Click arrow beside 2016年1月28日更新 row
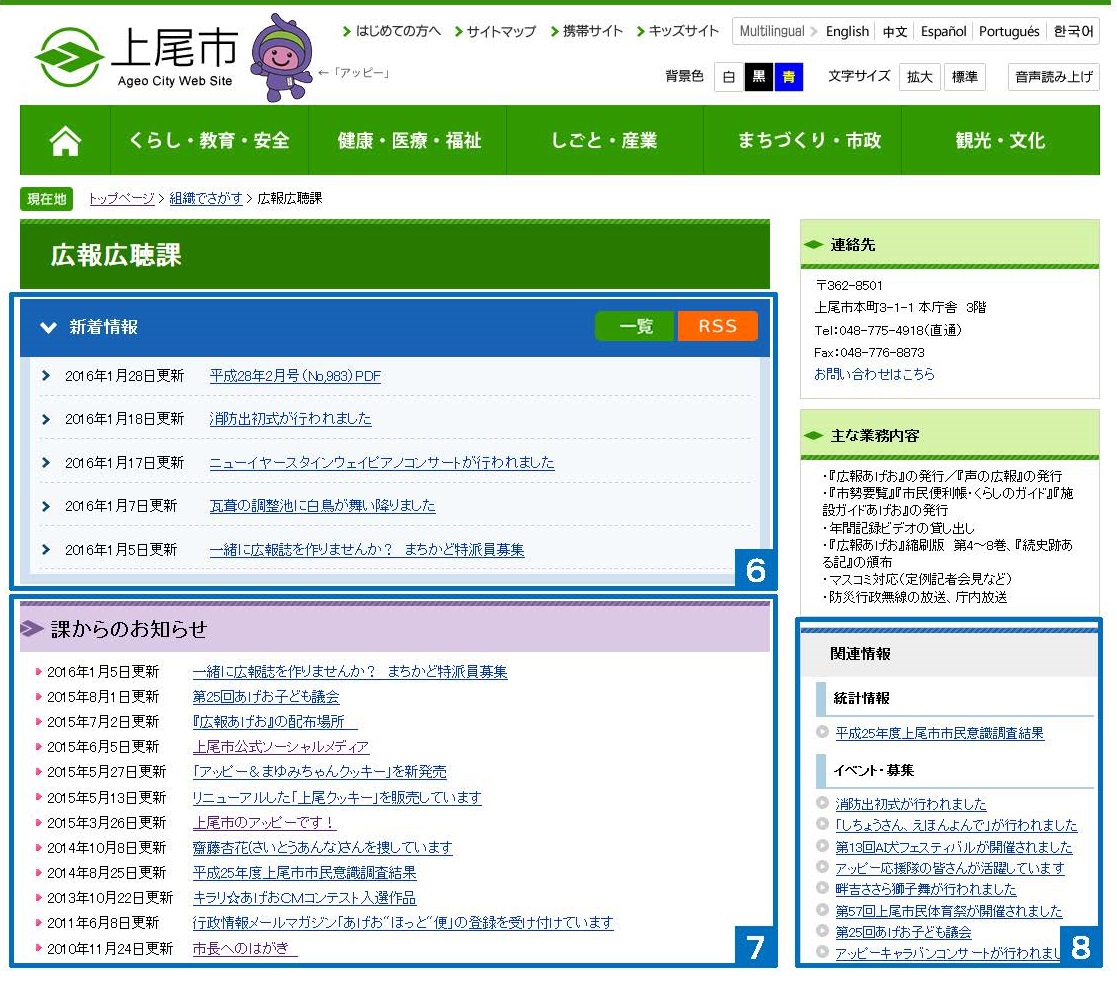Screen dimensions: 1117x987 46,375
